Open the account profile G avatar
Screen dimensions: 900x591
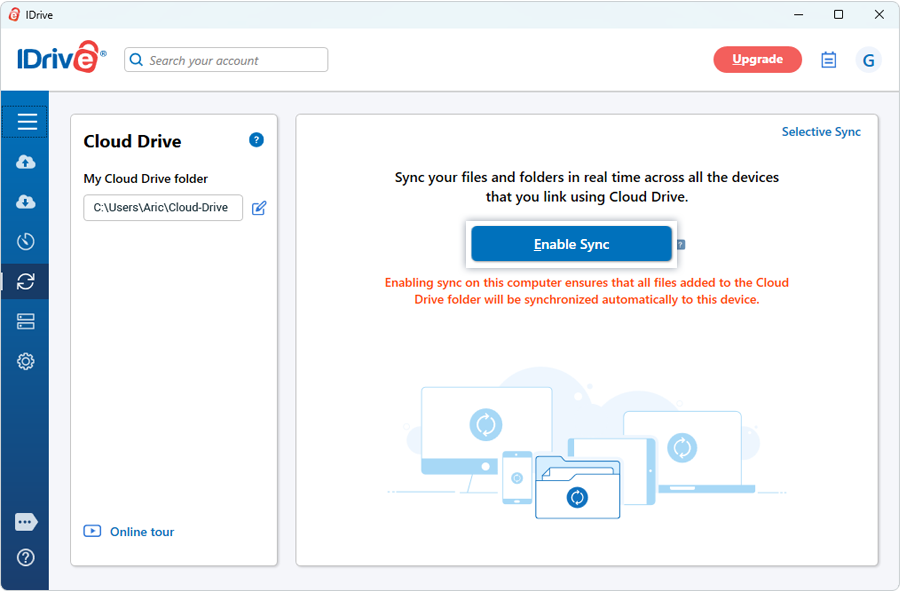(868, 60)
